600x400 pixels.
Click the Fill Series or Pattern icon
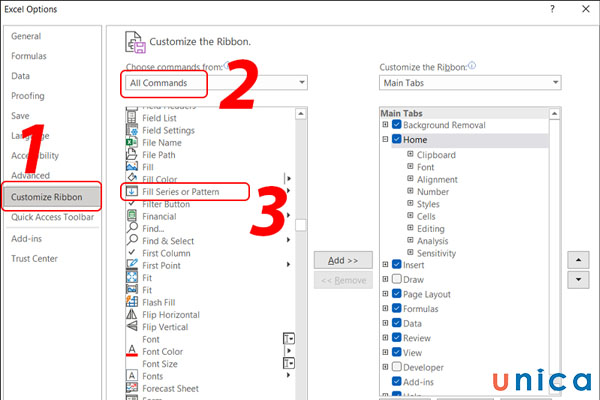click(132, 191)
